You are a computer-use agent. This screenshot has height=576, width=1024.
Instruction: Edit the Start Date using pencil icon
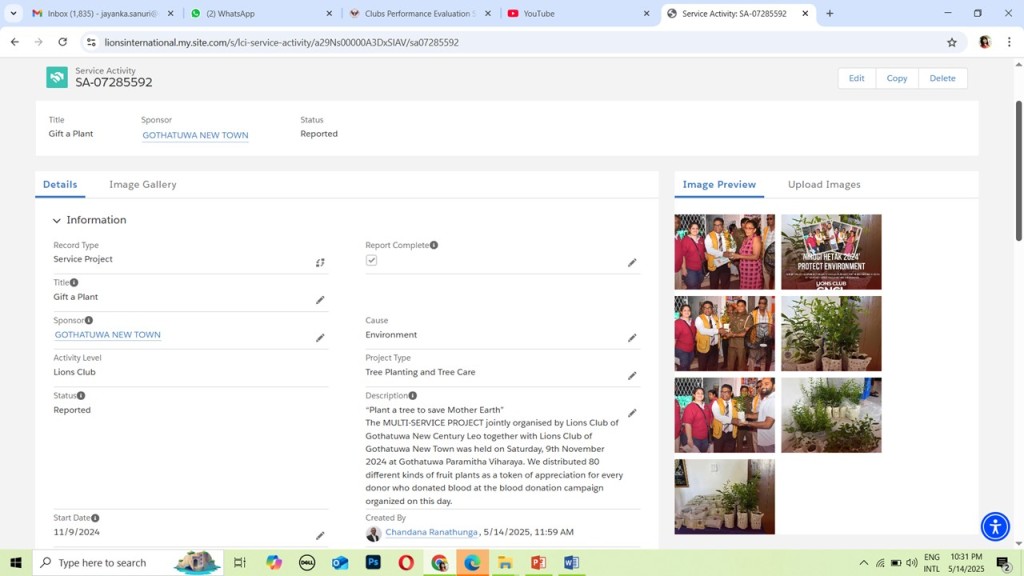[x=320, y=536]
